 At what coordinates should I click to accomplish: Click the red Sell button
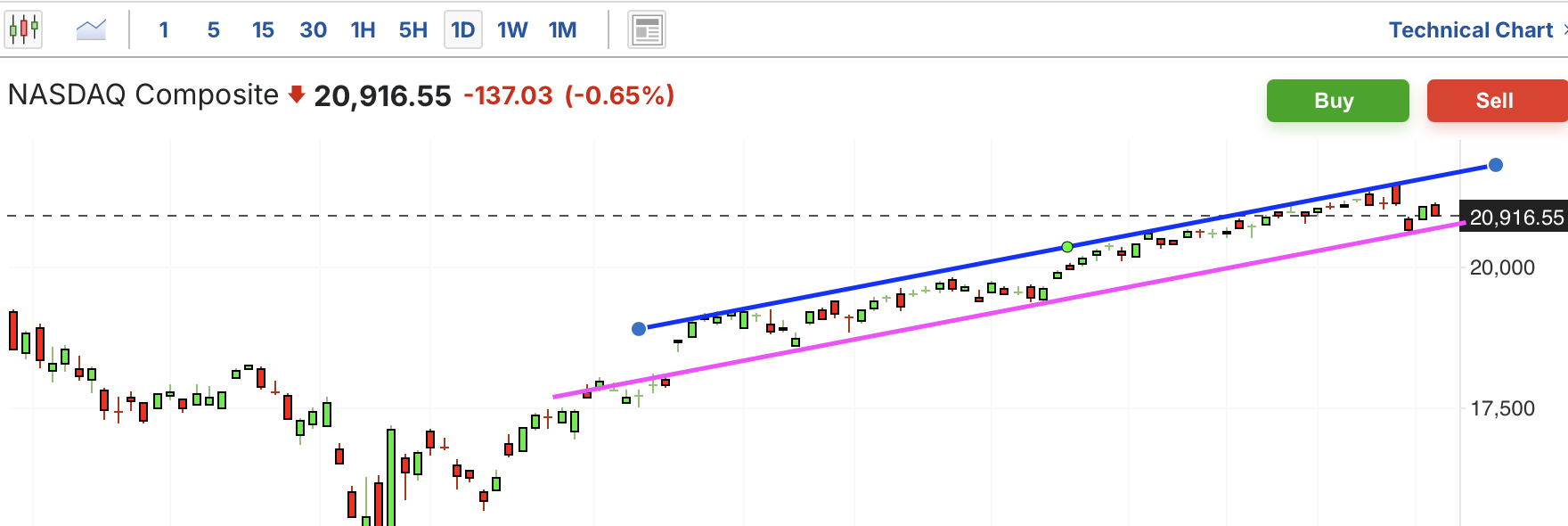1497,101
